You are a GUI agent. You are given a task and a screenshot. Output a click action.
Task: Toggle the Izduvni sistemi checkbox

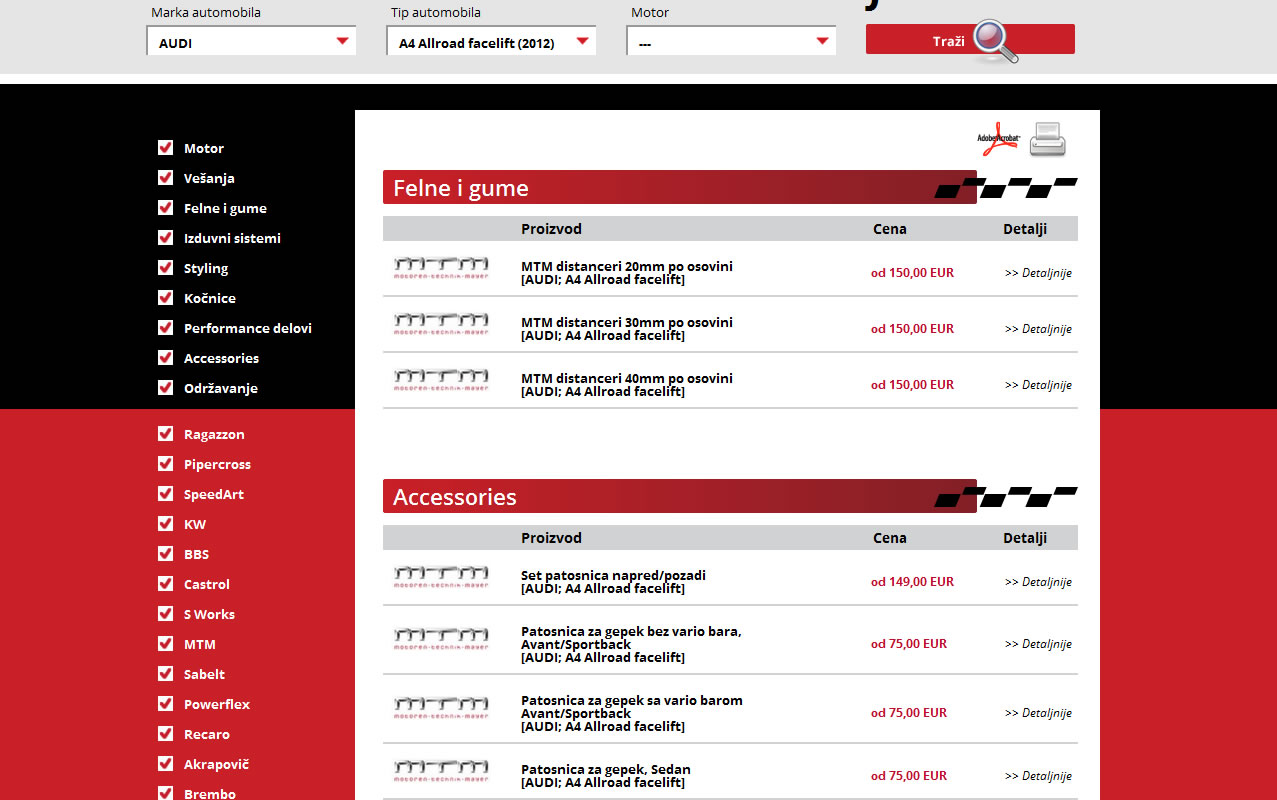pos(166,238)
